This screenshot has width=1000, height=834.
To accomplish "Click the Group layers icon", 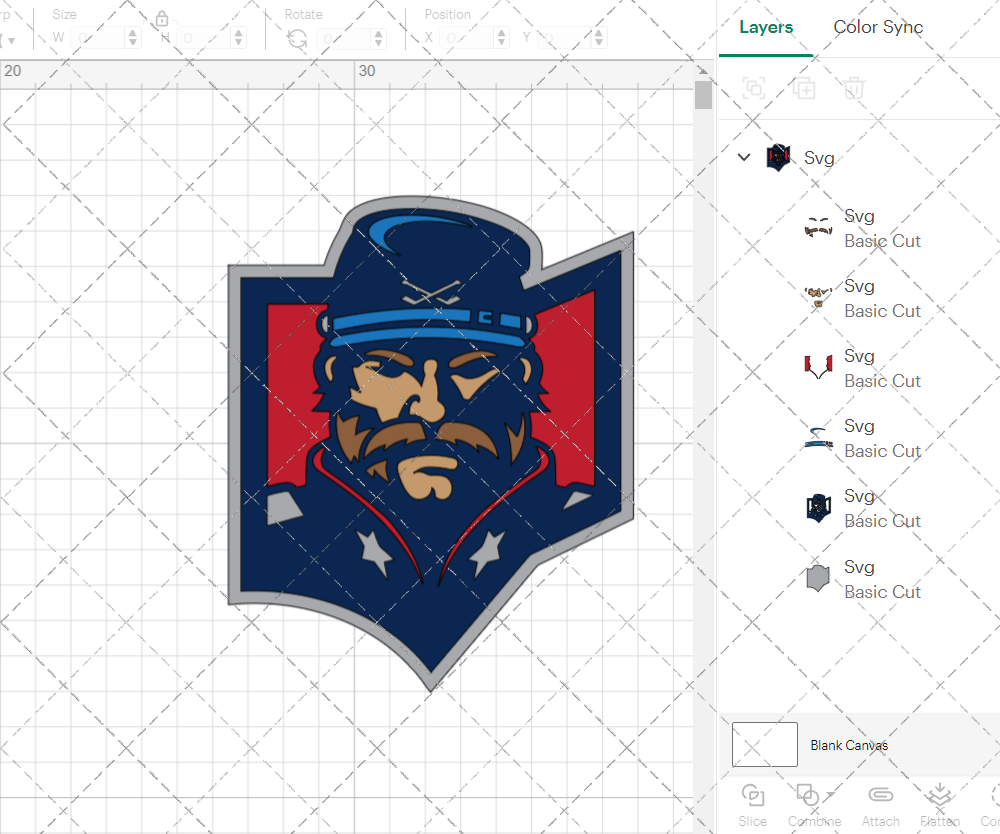I will click(x=754, y=88).
